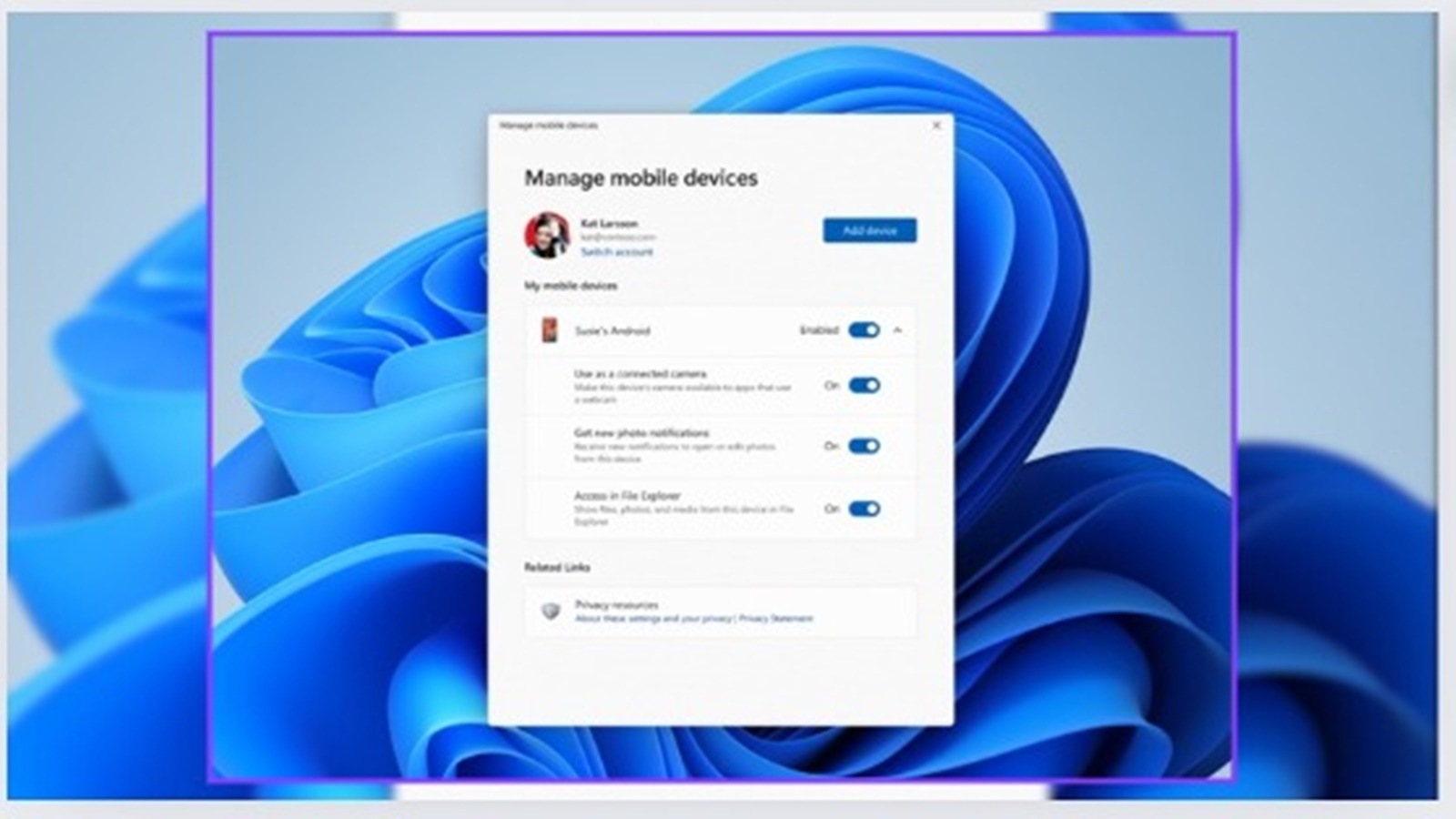Click the Privacy resources entry
Screen dimensions: 1456x819
point(615,604)
